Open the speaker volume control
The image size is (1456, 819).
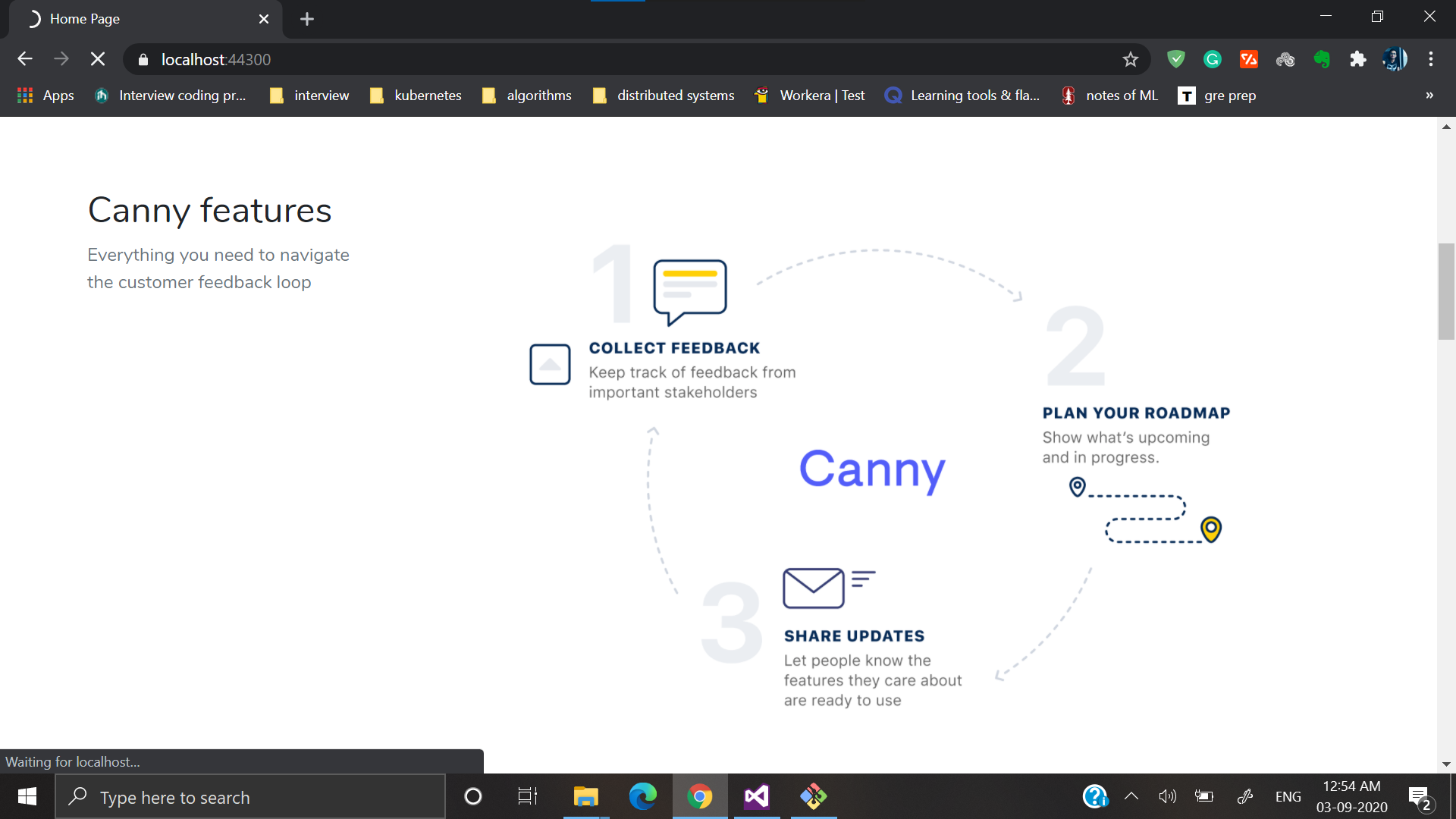pos(1167,796)
